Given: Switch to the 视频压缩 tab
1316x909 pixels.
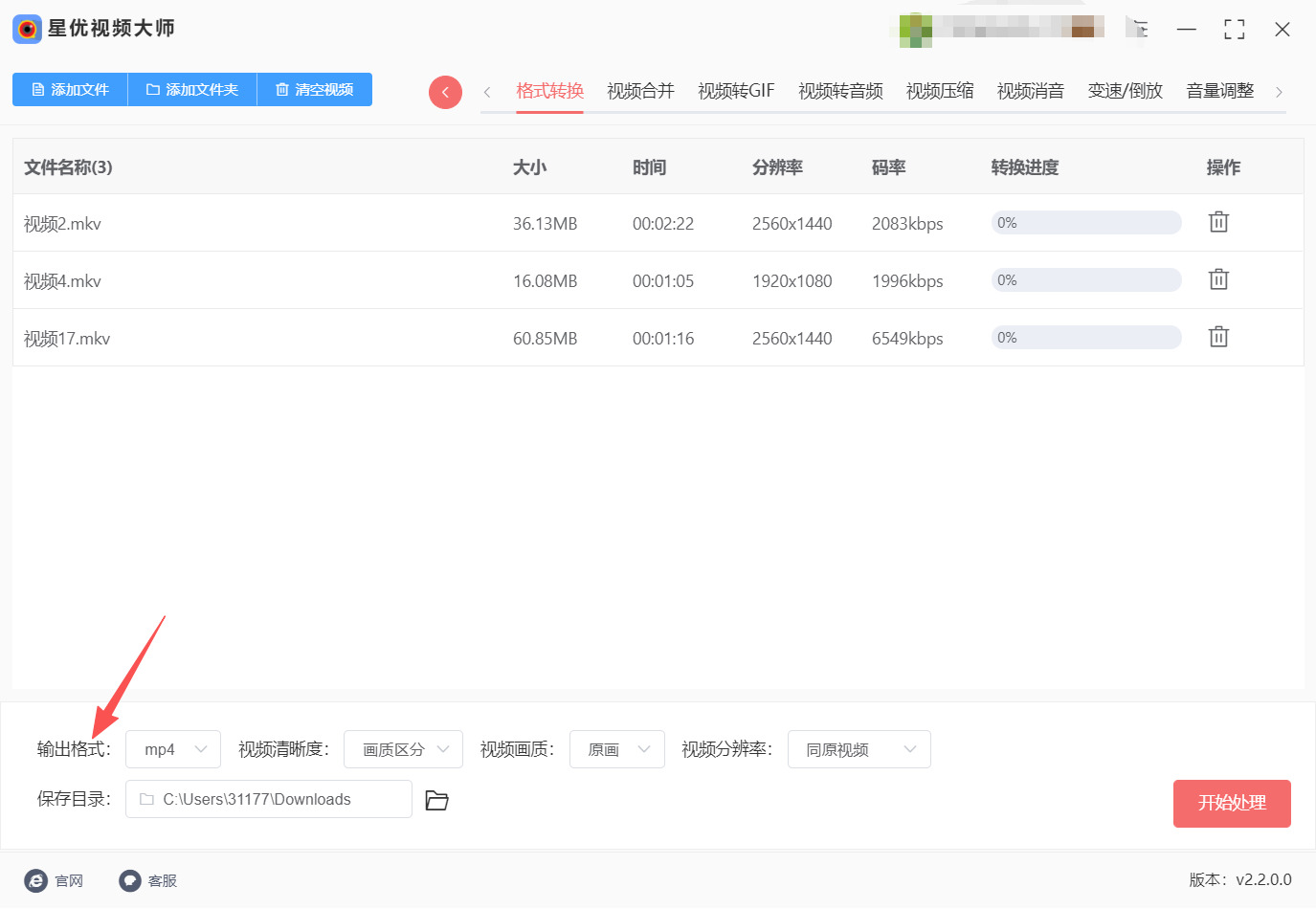Looking at the screenshot, I should [940, 91].
